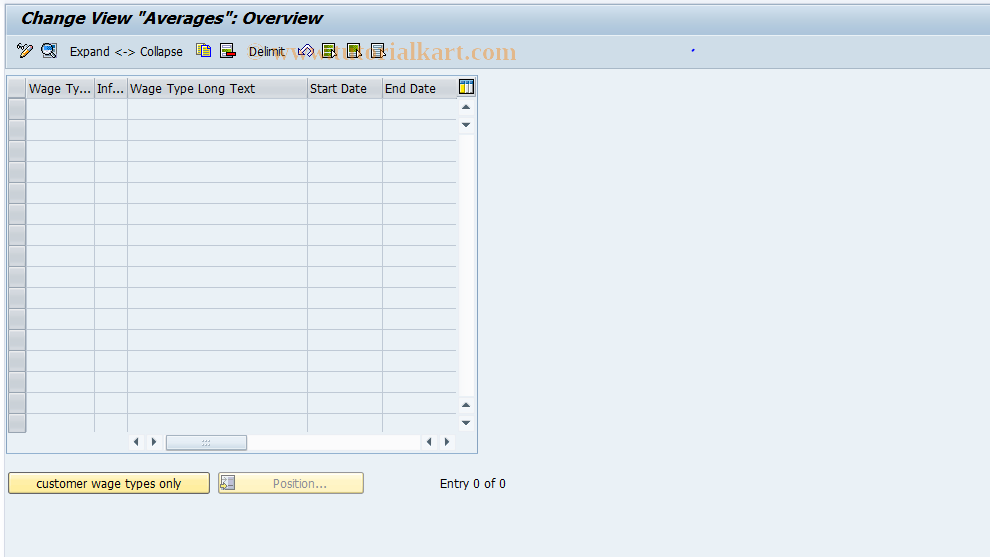Click top scroll down arrow of table
The image size is (990, 557).
click(466, 125)
